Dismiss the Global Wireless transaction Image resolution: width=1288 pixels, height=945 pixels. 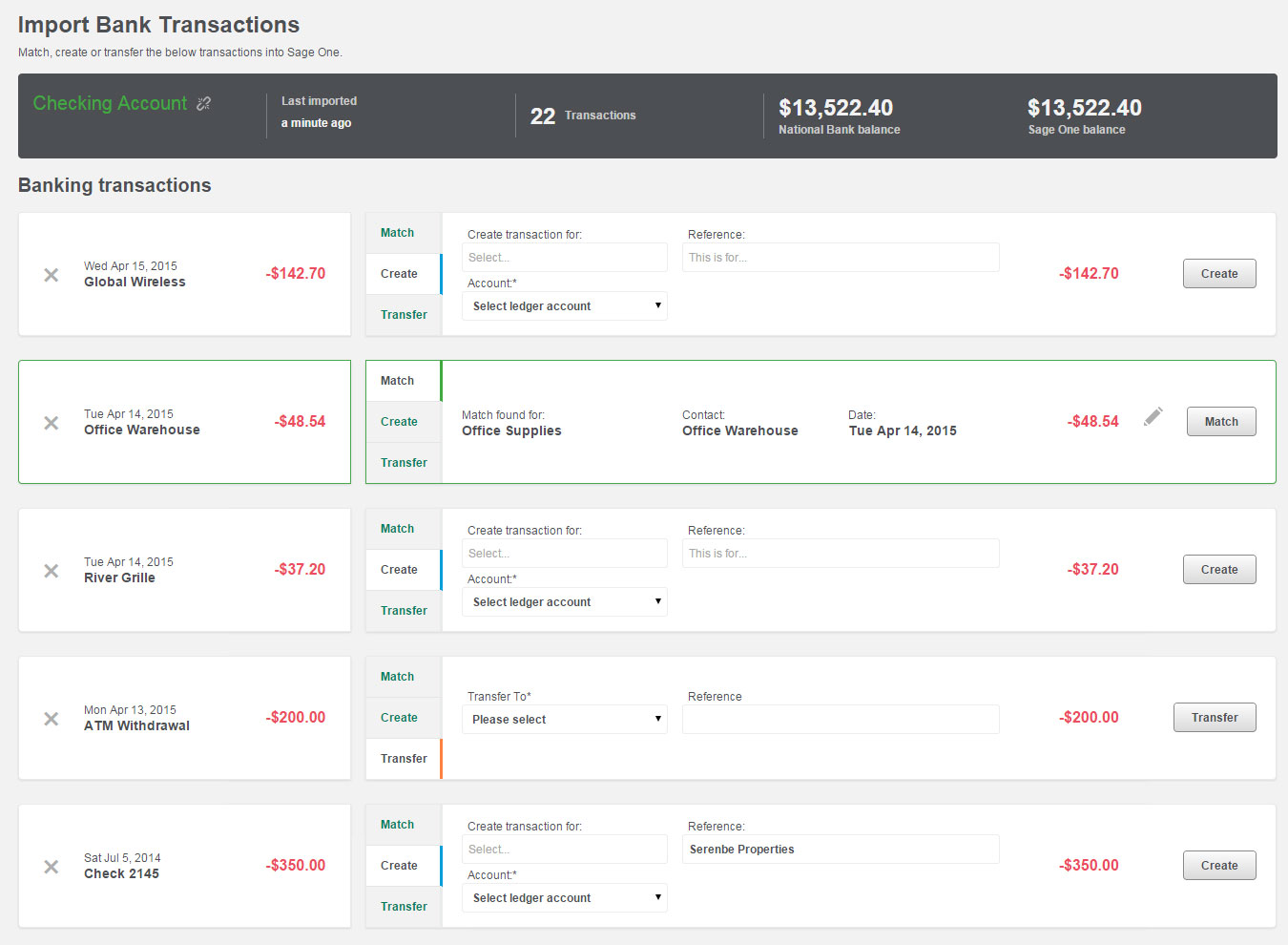(51, 275)
